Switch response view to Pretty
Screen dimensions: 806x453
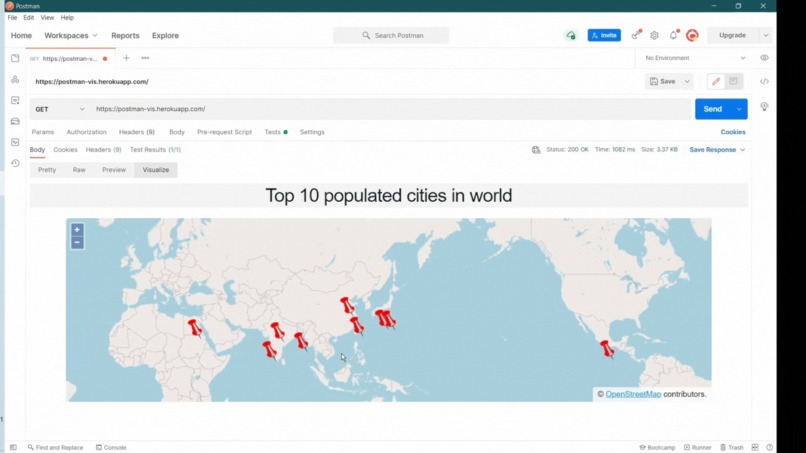coord(47,170)
